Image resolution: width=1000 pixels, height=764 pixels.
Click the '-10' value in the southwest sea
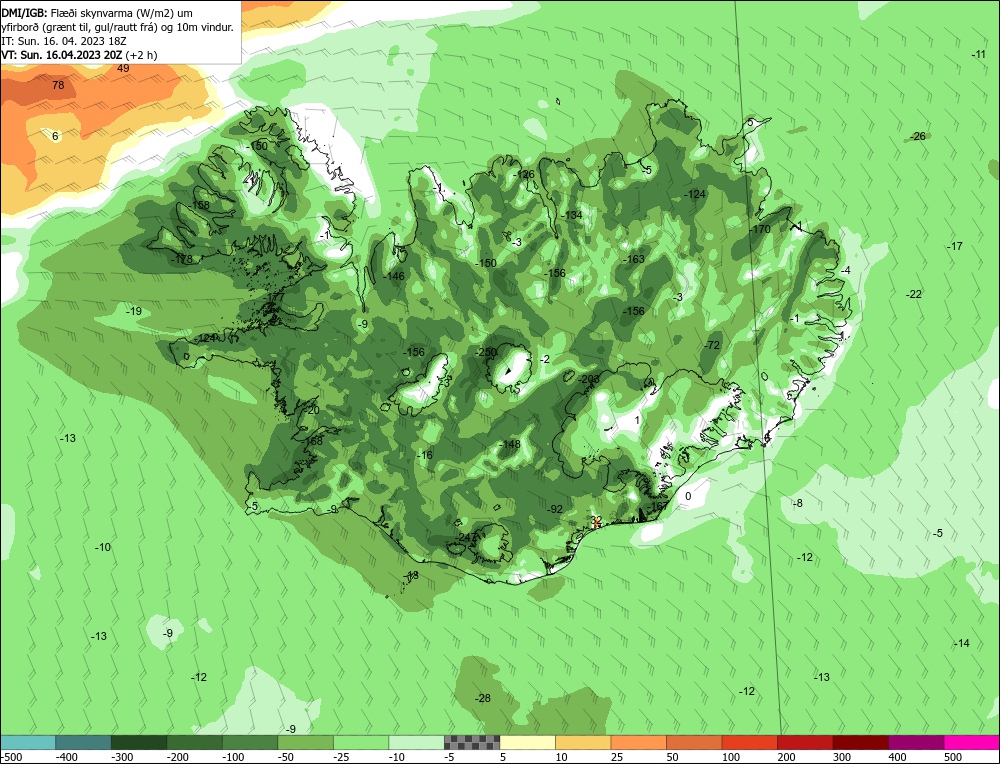(x=103, y=547)
